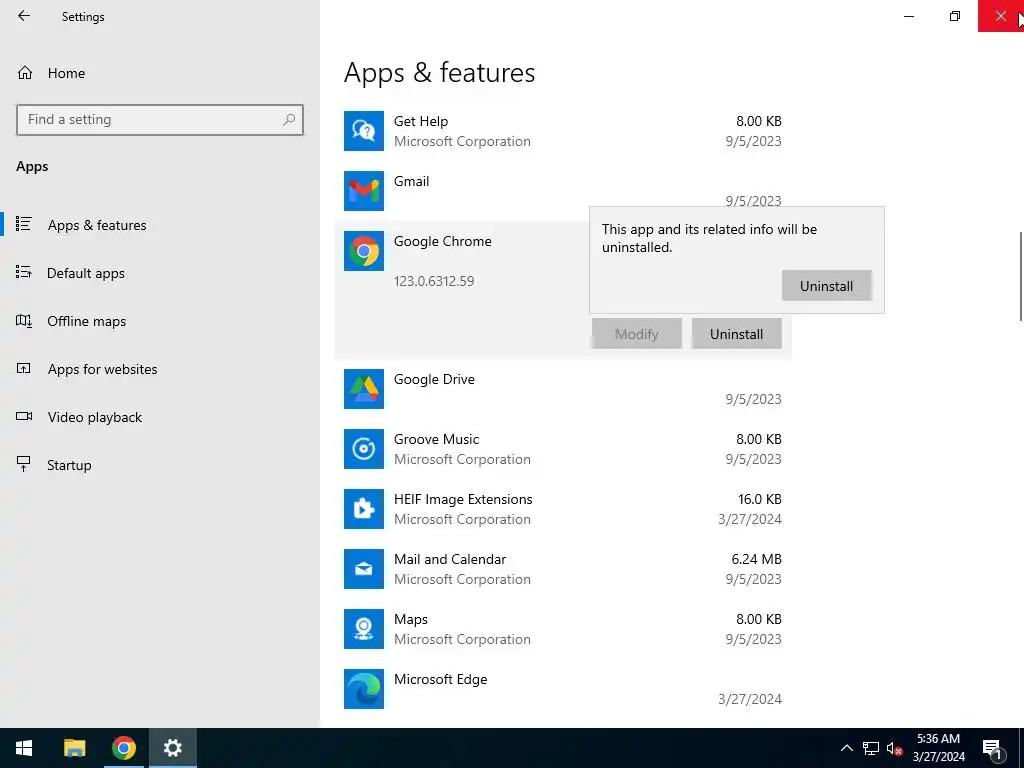Click the Home icon in sidebar
The height and width of the screenshot is (768, 1024).
[25, 73]
